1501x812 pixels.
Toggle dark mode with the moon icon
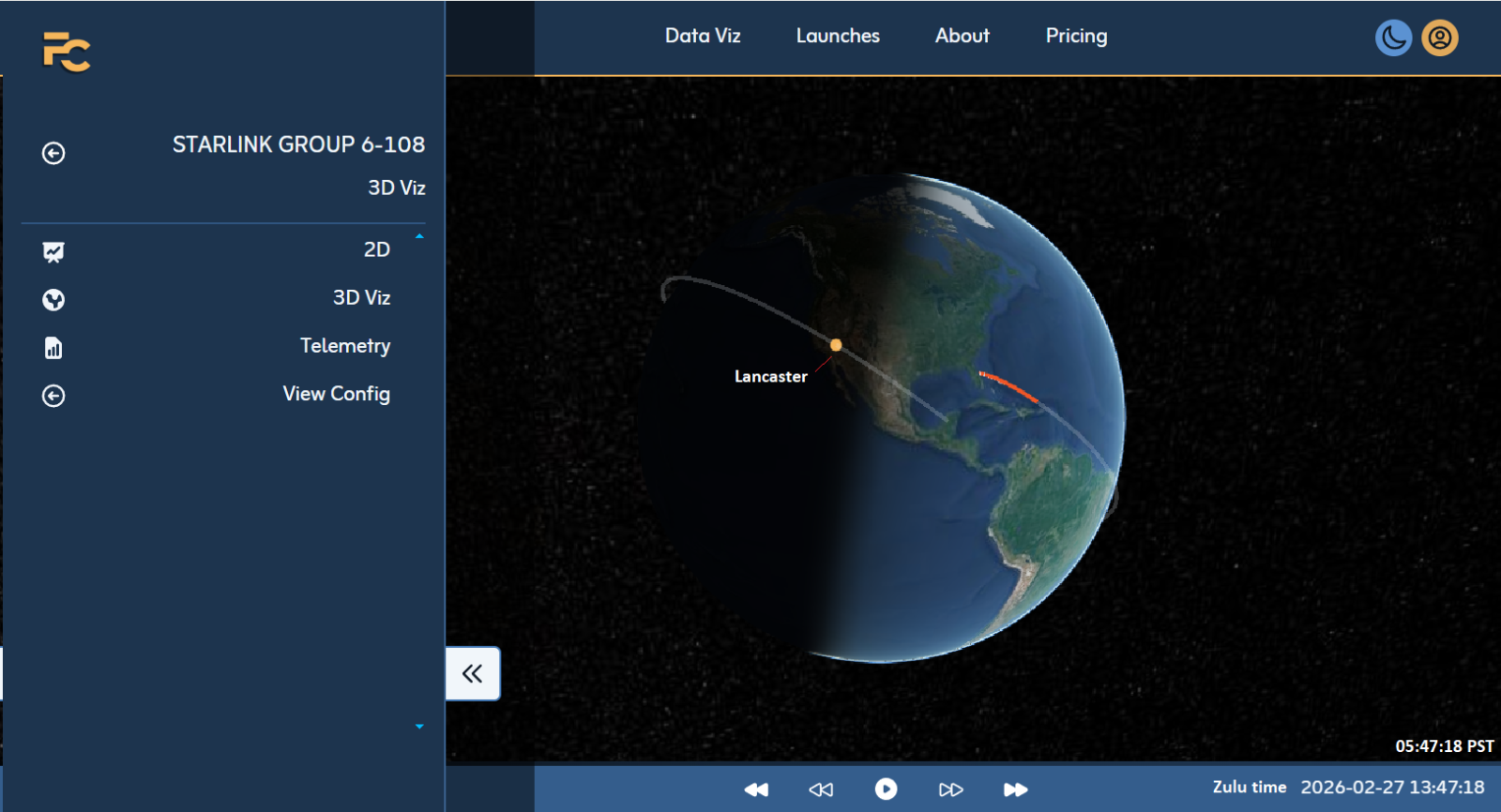(x=1393, y=38)
